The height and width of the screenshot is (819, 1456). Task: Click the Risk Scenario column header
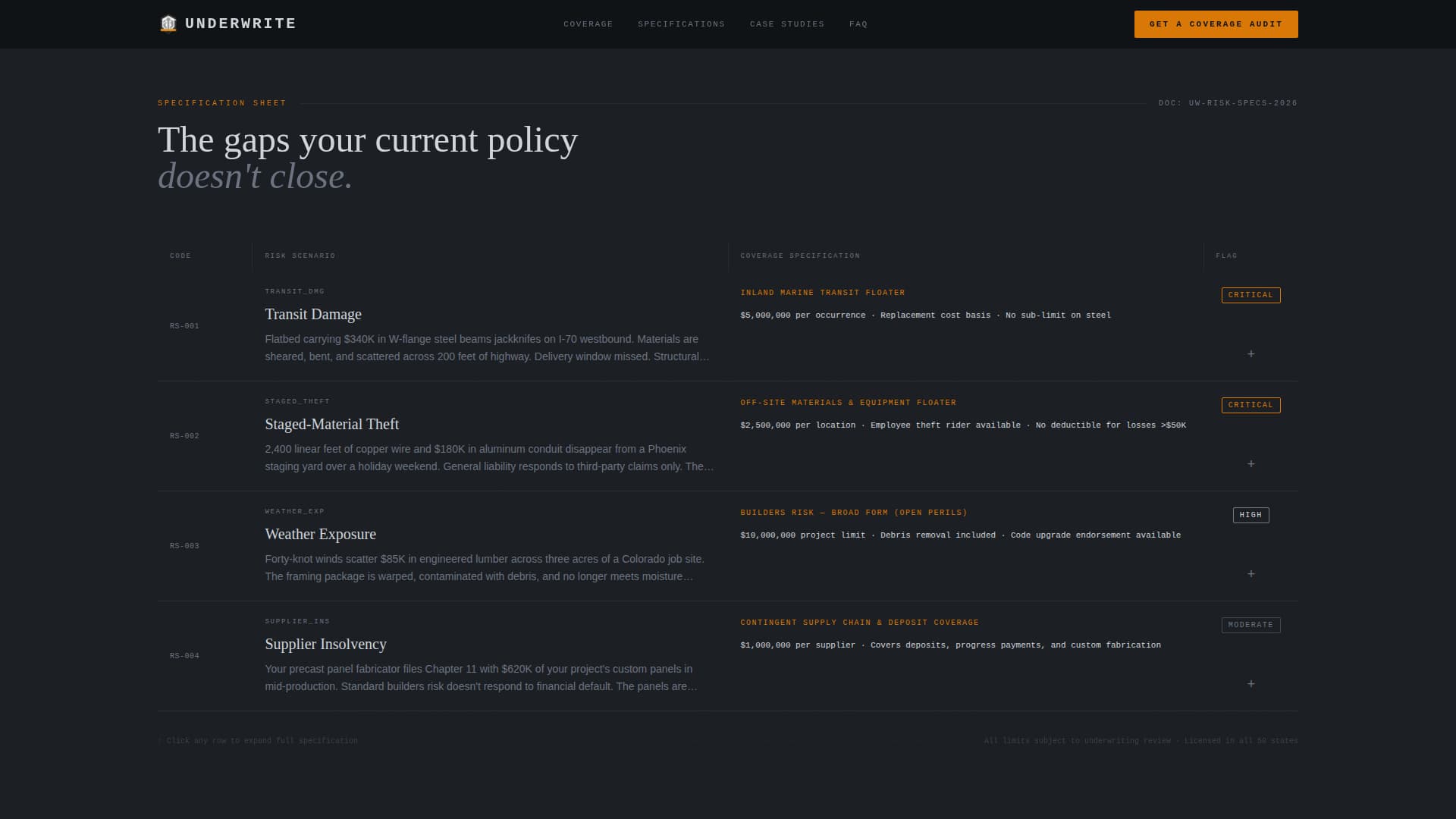click(x=300, y=256)
